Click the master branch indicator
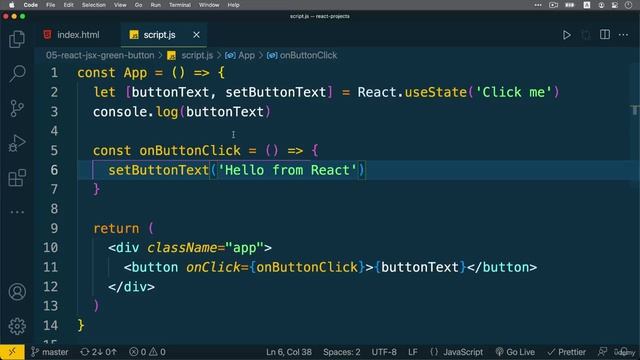Viewport: 640px width, 360px height. (x=49, y=352)
